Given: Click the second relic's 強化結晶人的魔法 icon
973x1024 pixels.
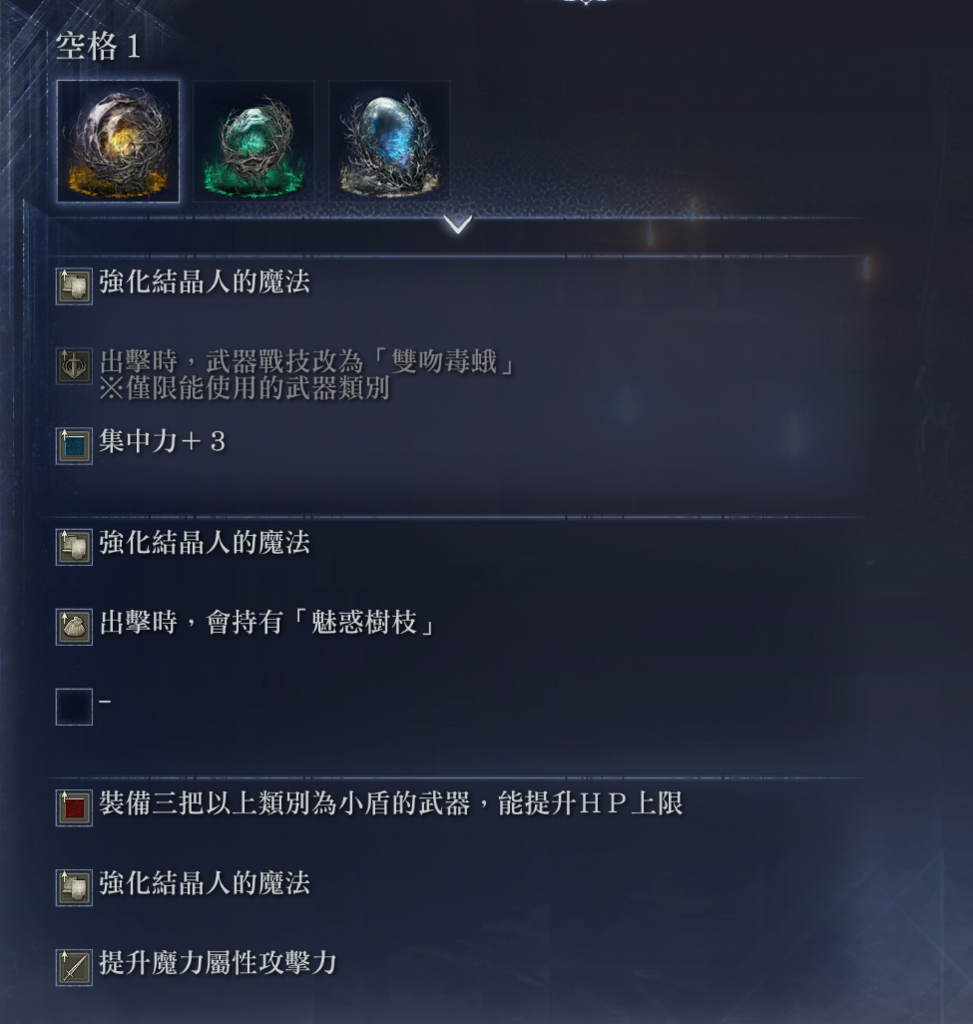Looking at the screenshot, I should point(74,547).
